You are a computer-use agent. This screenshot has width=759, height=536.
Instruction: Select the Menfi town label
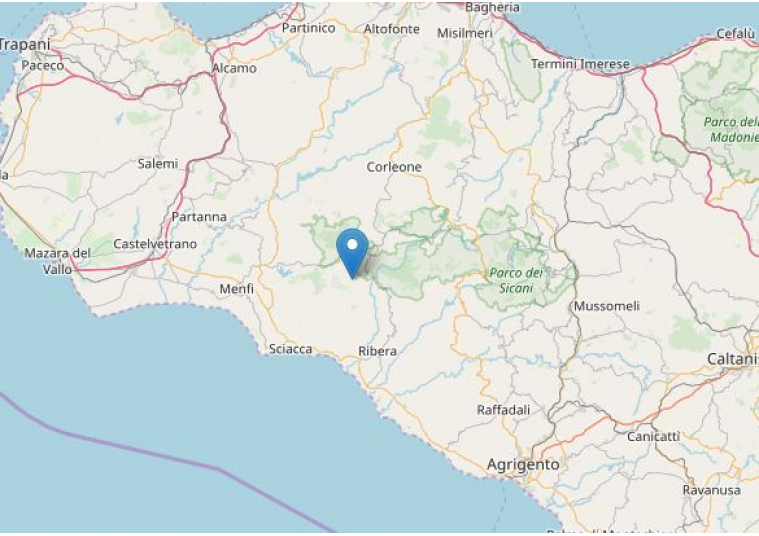point(237,289)
